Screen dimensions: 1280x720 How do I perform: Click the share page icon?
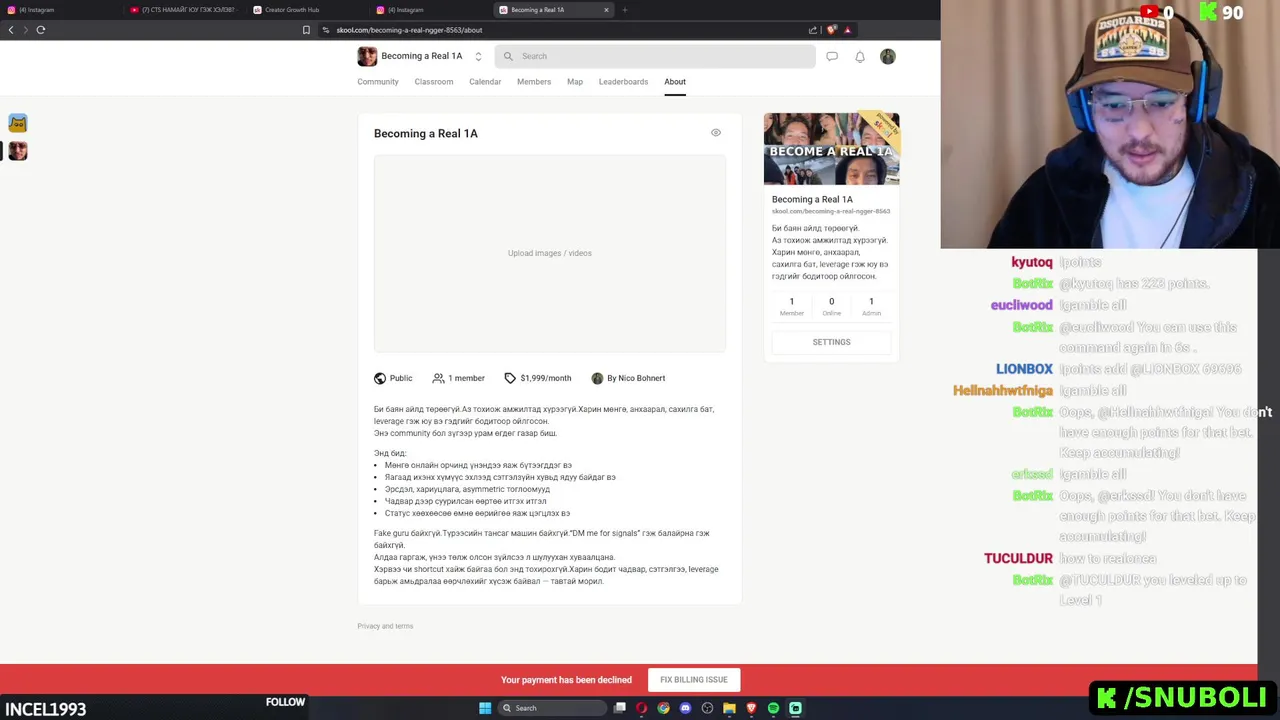tap(813, 30)
